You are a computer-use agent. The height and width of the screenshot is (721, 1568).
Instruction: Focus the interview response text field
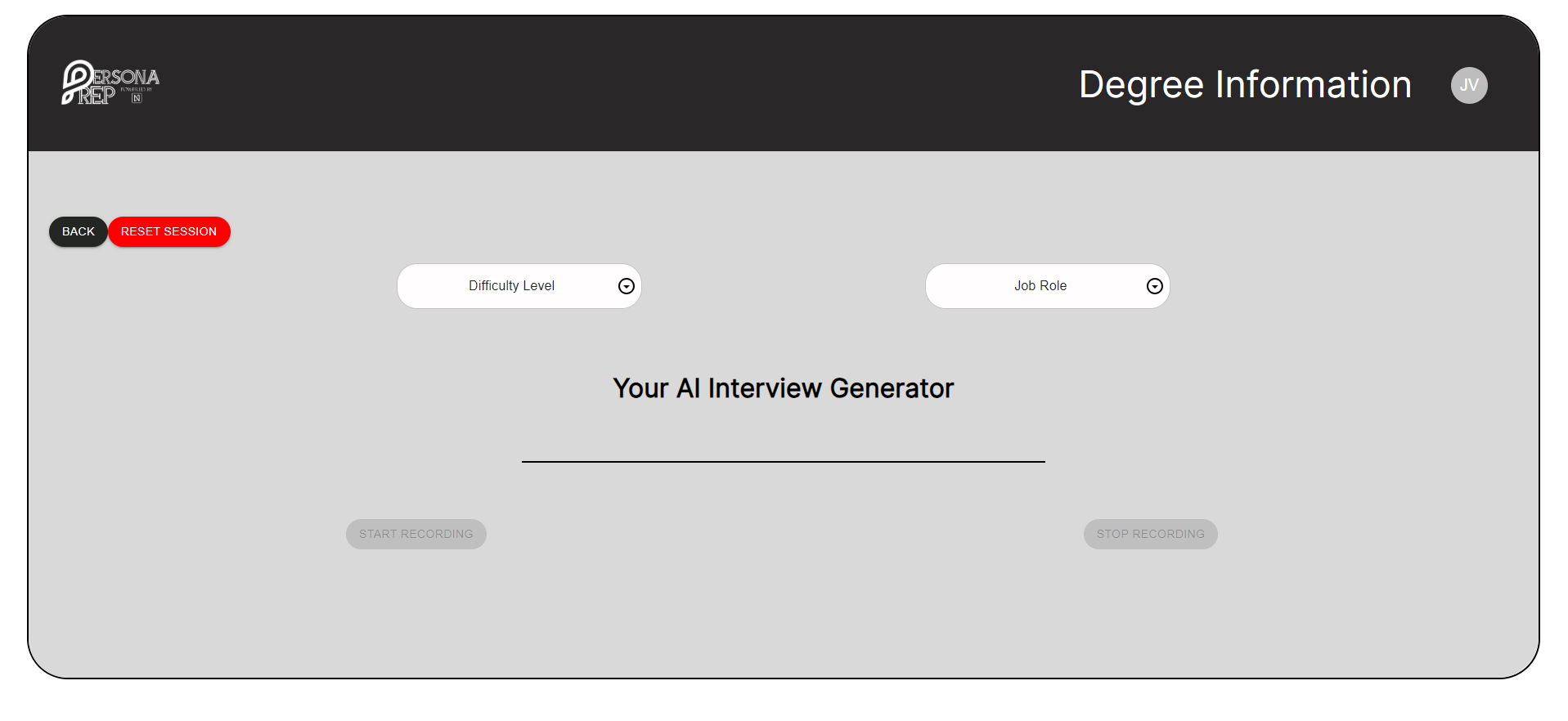coord(783,454)
